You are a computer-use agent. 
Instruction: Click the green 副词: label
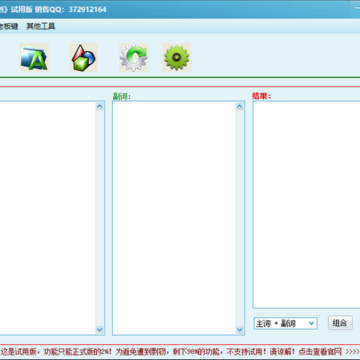tap(122, 96)
